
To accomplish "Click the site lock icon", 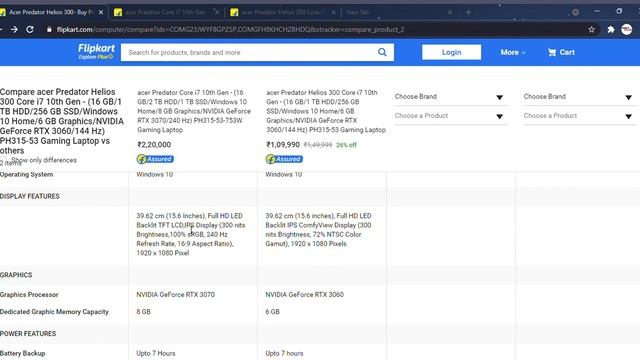I will pos(49,29).
